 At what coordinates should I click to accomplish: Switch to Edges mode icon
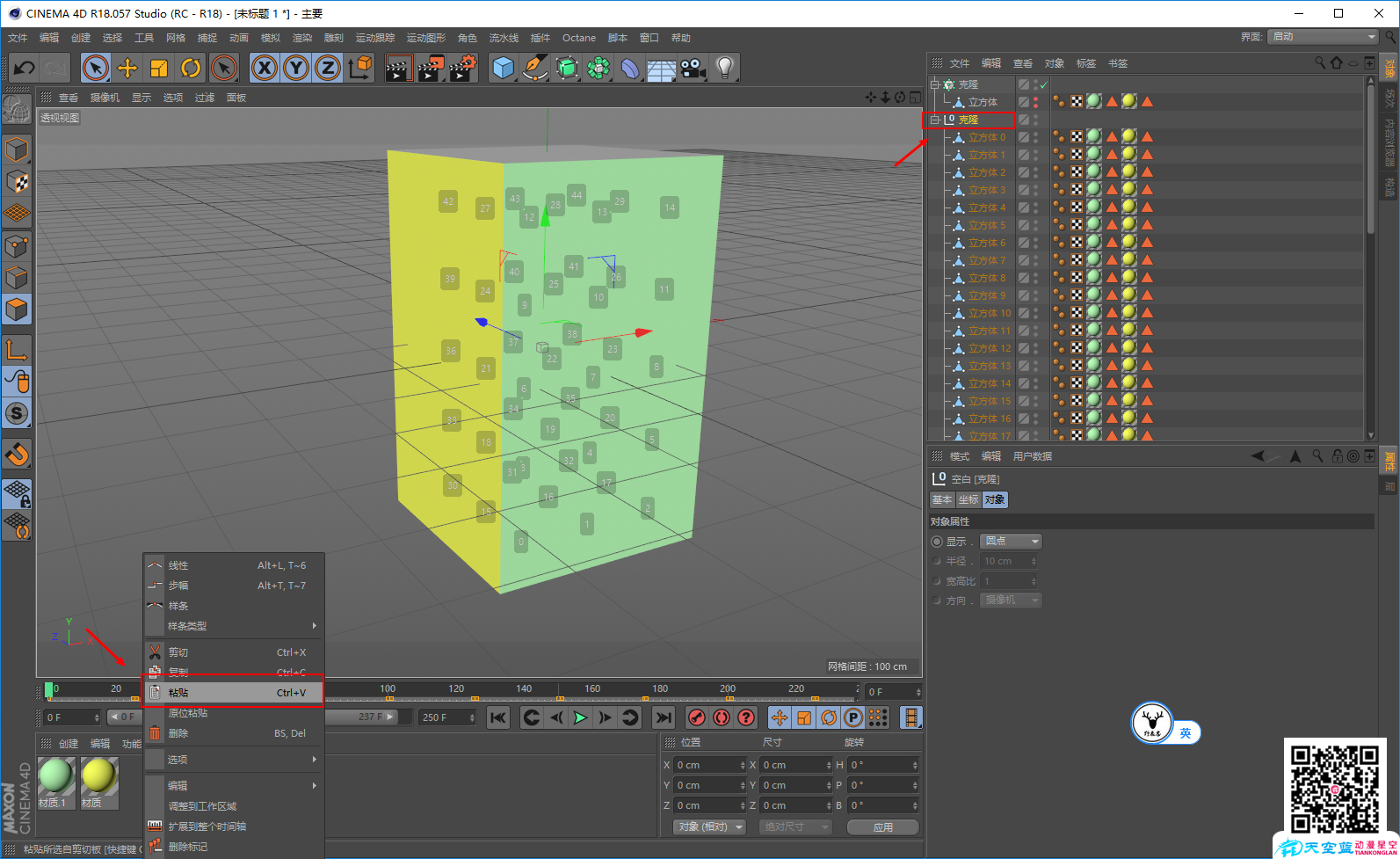17,278
